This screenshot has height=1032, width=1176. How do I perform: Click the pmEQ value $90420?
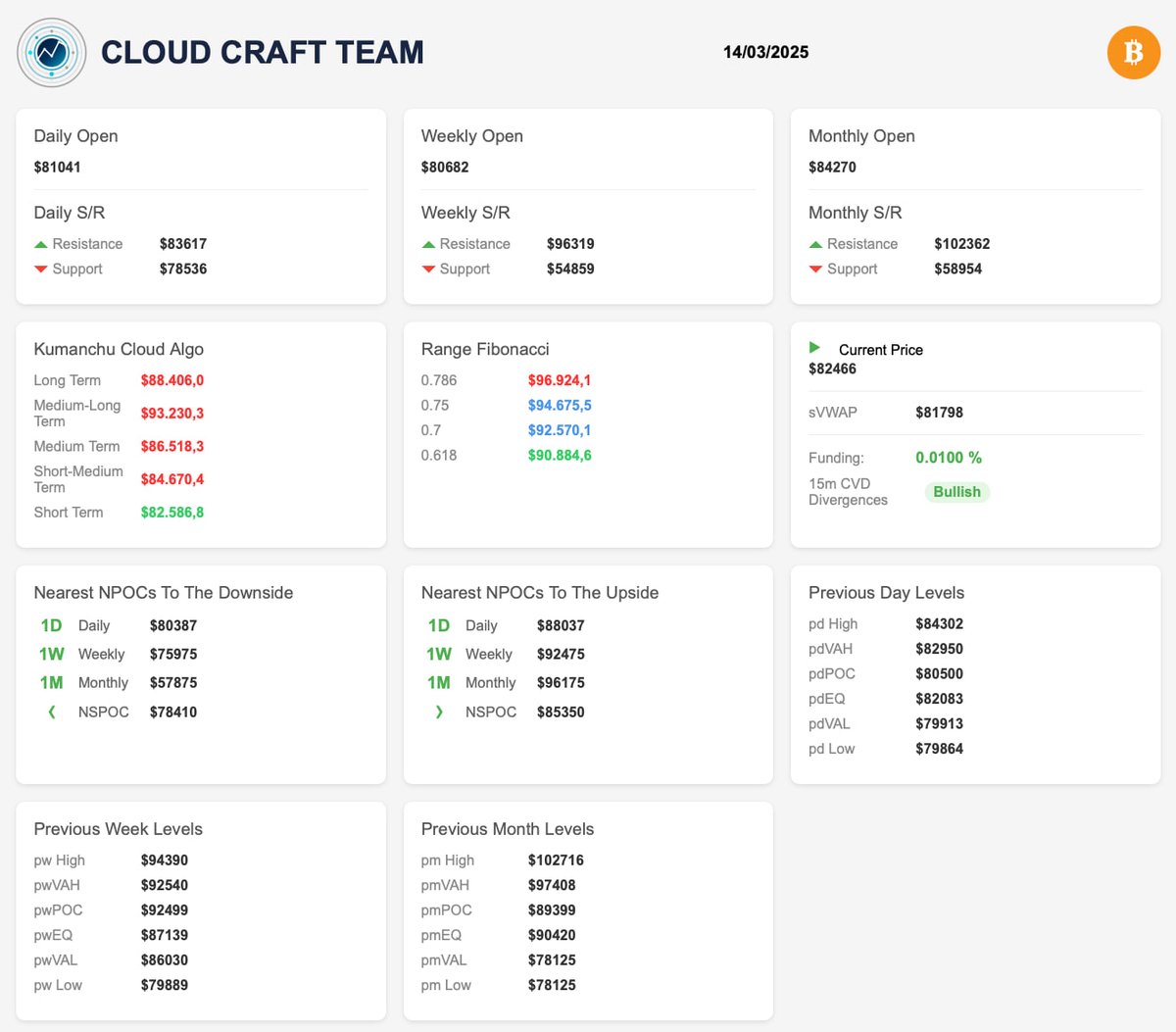pyautogui.click(x=552, y=936)
